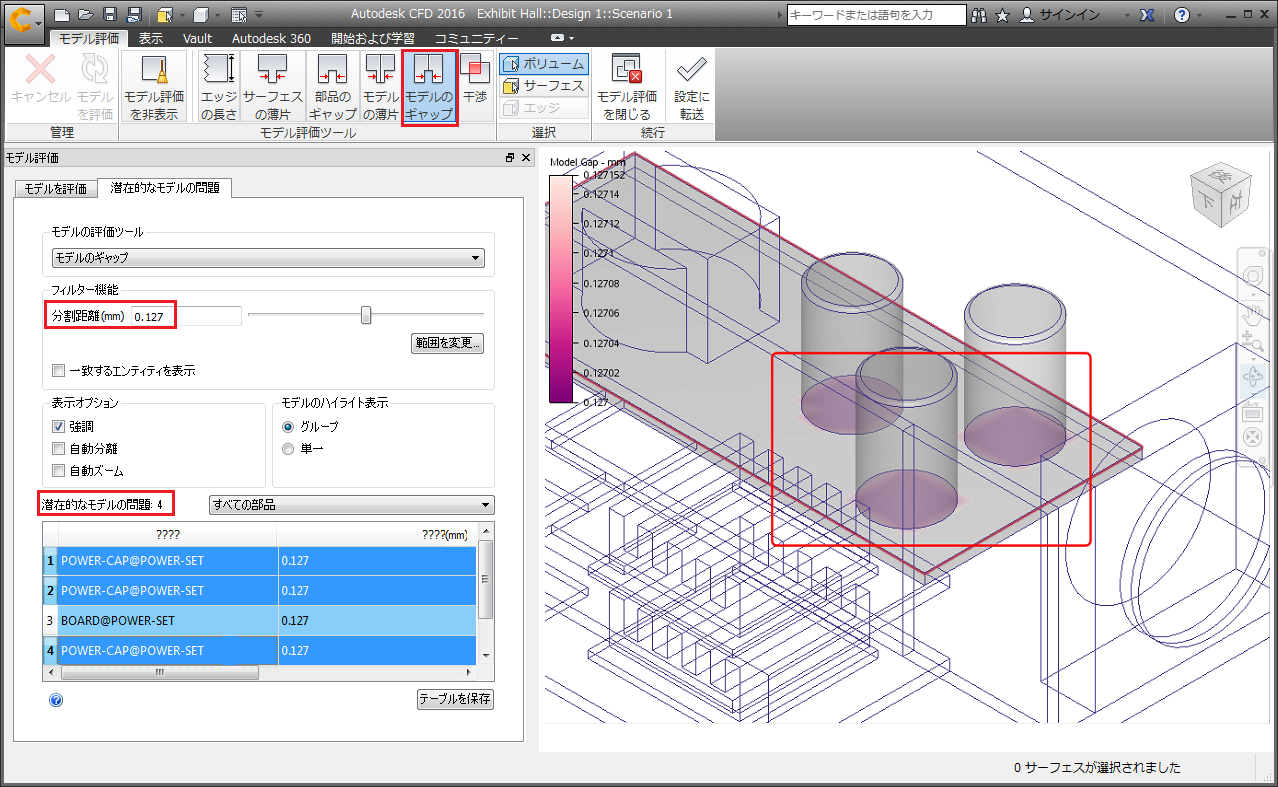Click the Save disk icon in quick access toolbar
This screenshot has height=787, width=1278.
pyautogui.click(x=109, y=15)
